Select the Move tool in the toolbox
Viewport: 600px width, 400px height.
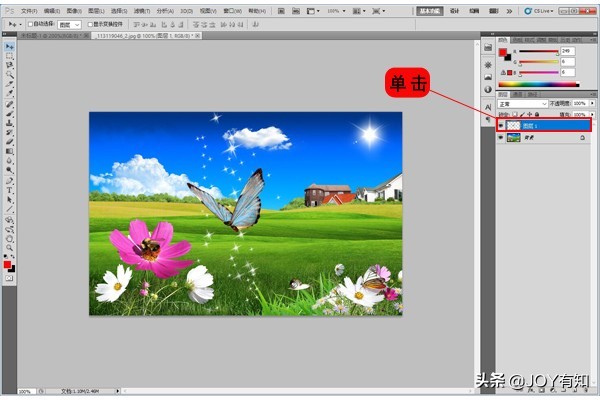(x=10, y=47)
